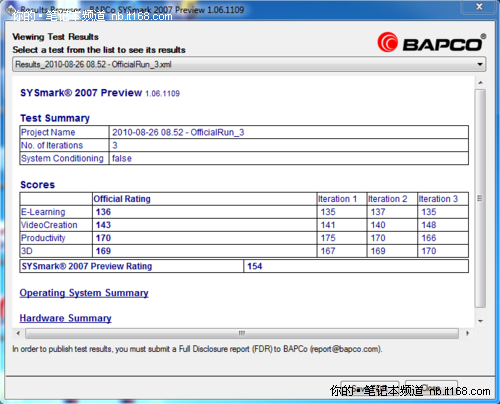
Task: Select Productivity Iteration 3 score 166
Action: (429, 238)
